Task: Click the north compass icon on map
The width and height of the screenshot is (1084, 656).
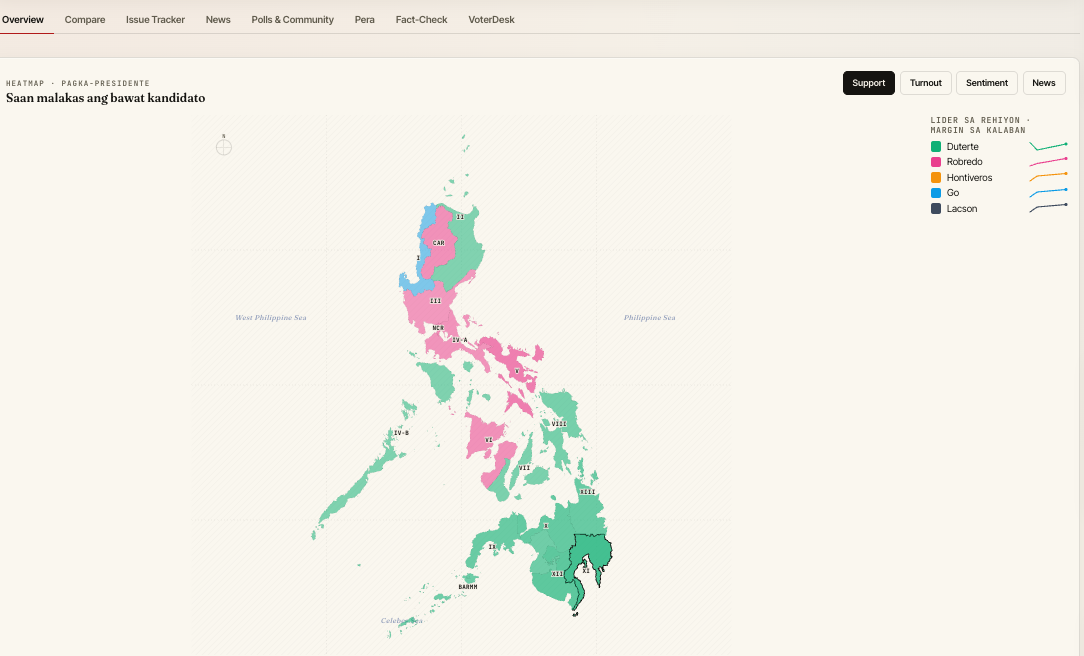Action: pyautogui.click(x=224, y=147)
